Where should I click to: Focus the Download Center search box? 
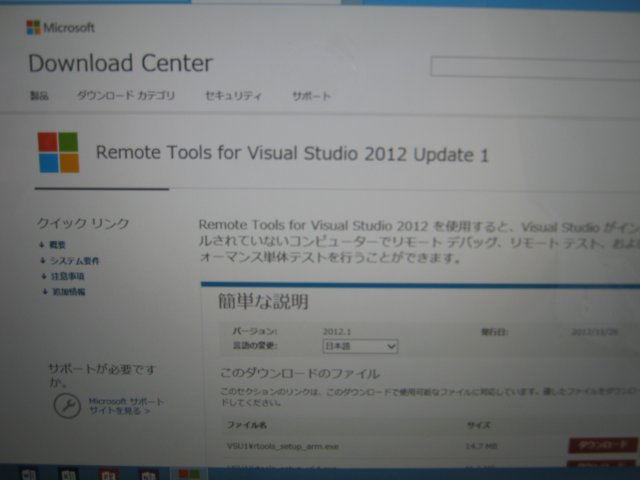[535, 67]
